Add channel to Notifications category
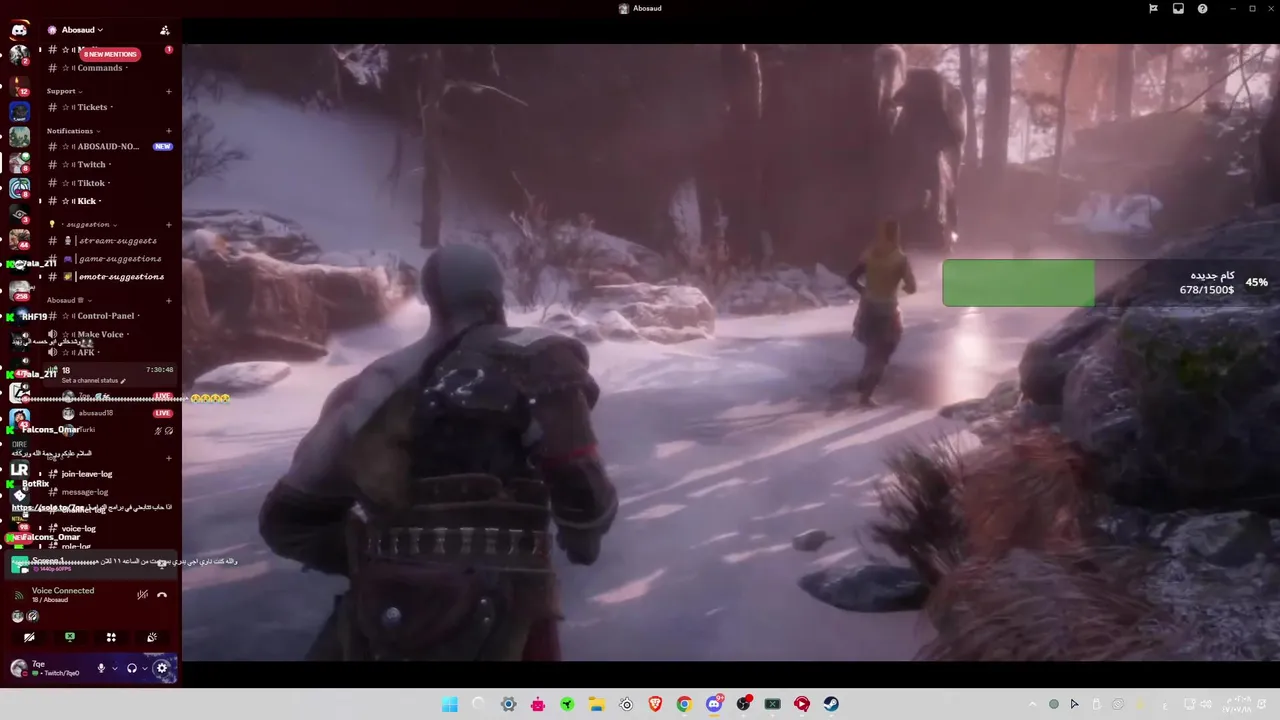This screenshot has width=1280, height=720. tap(168, 131)
